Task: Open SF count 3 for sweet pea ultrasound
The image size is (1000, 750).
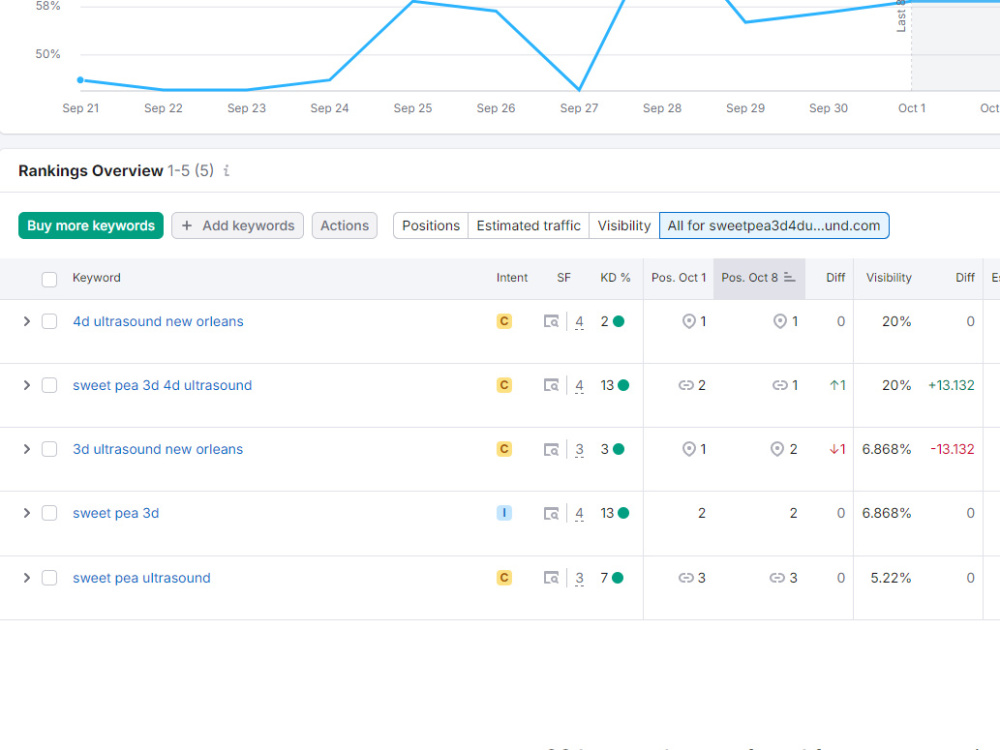Action: [x=579, y=578]
